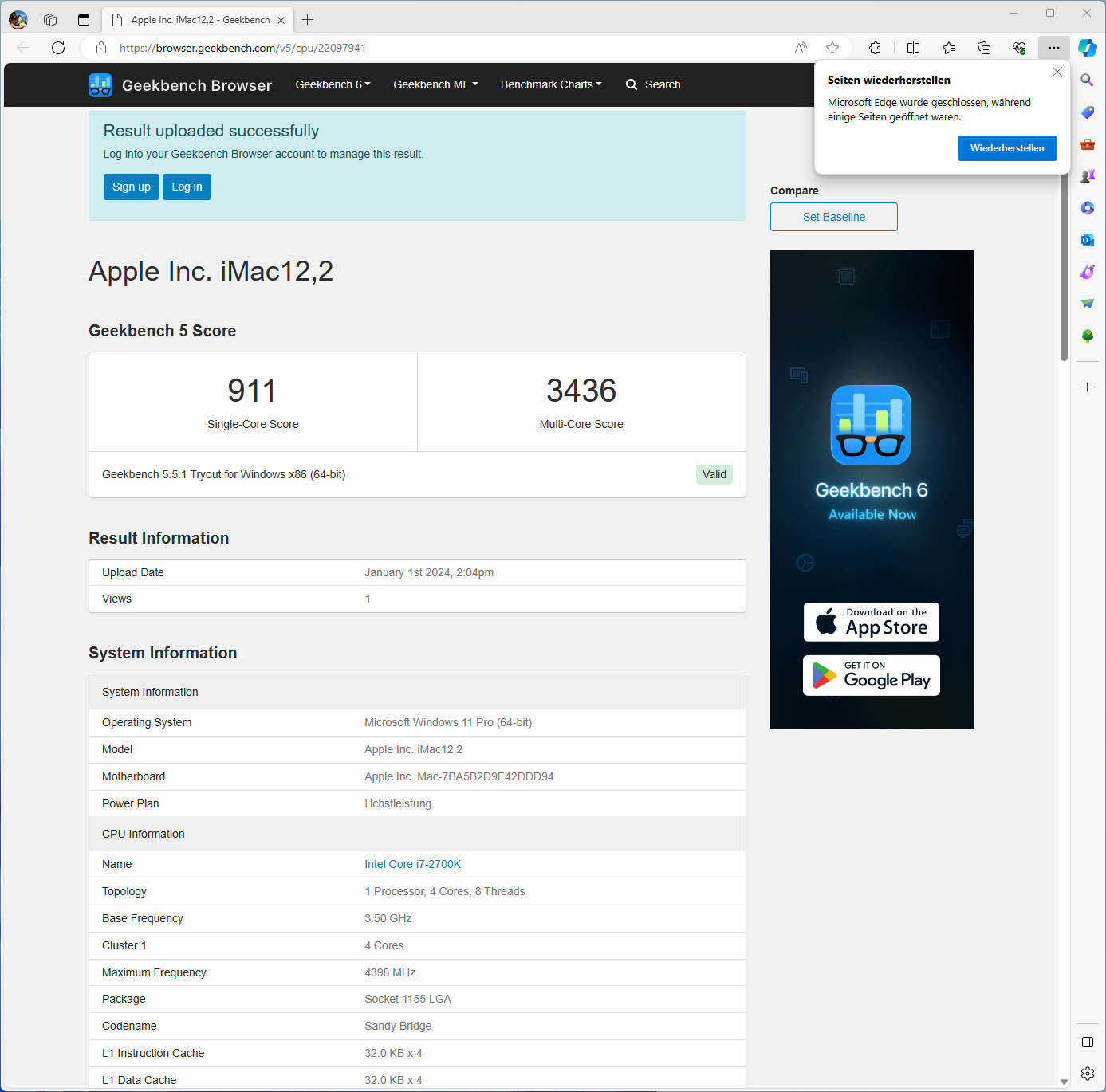Open Browser essentials heart icon
The width and height of the screenshot is (1106, 1092).
[x=1019, y=48]
